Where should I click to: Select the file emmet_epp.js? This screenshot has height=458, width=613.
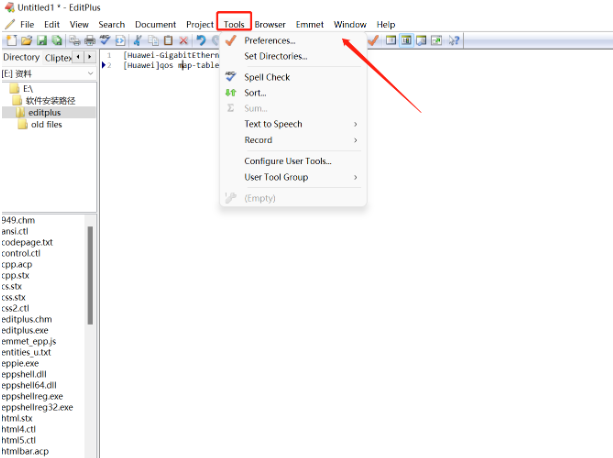tap(29, 341)
